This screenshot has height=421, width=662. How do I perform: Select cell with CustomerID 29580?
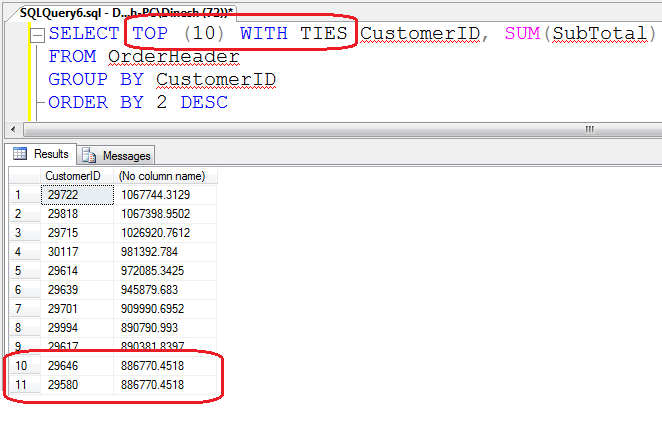[x=77, y=385]
